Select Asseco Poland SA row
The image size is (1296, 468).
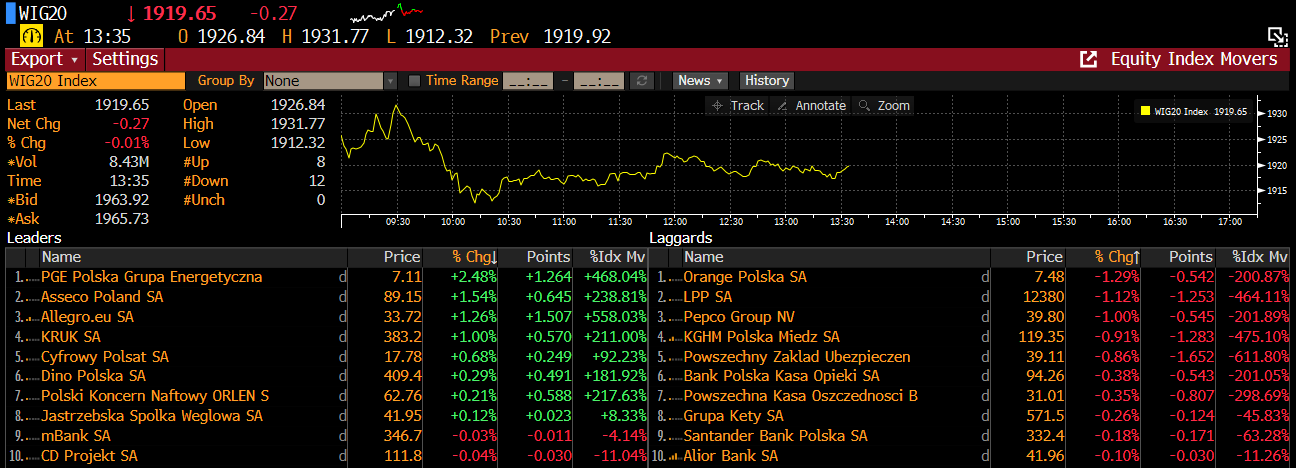[327, 297]
